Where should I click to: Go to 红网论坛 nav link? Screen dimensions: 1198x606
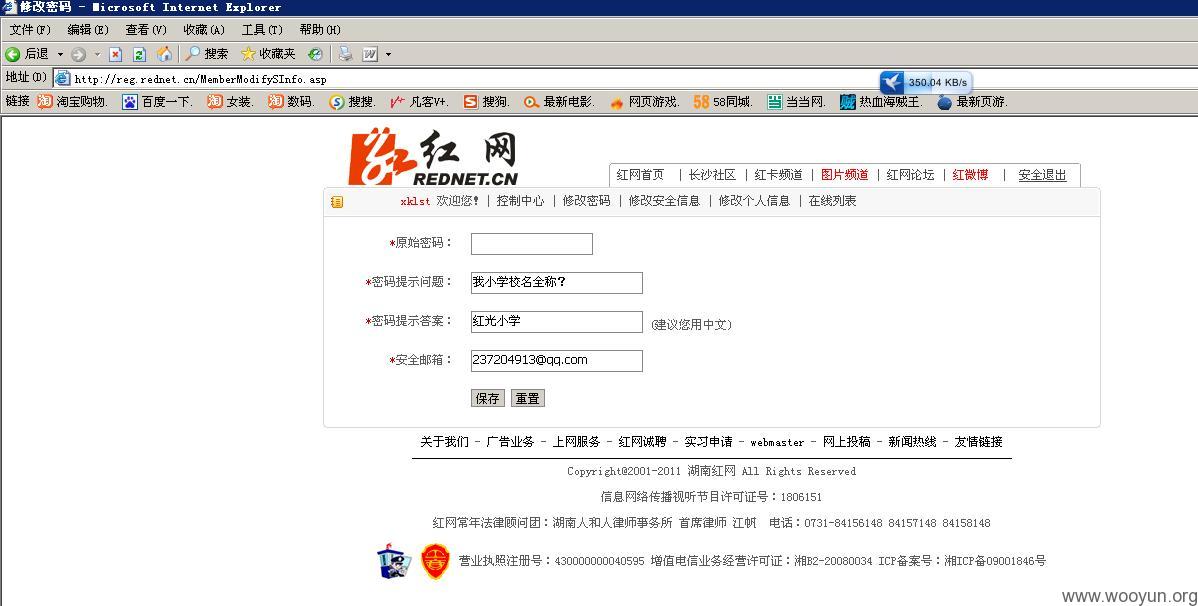(910, 175)
